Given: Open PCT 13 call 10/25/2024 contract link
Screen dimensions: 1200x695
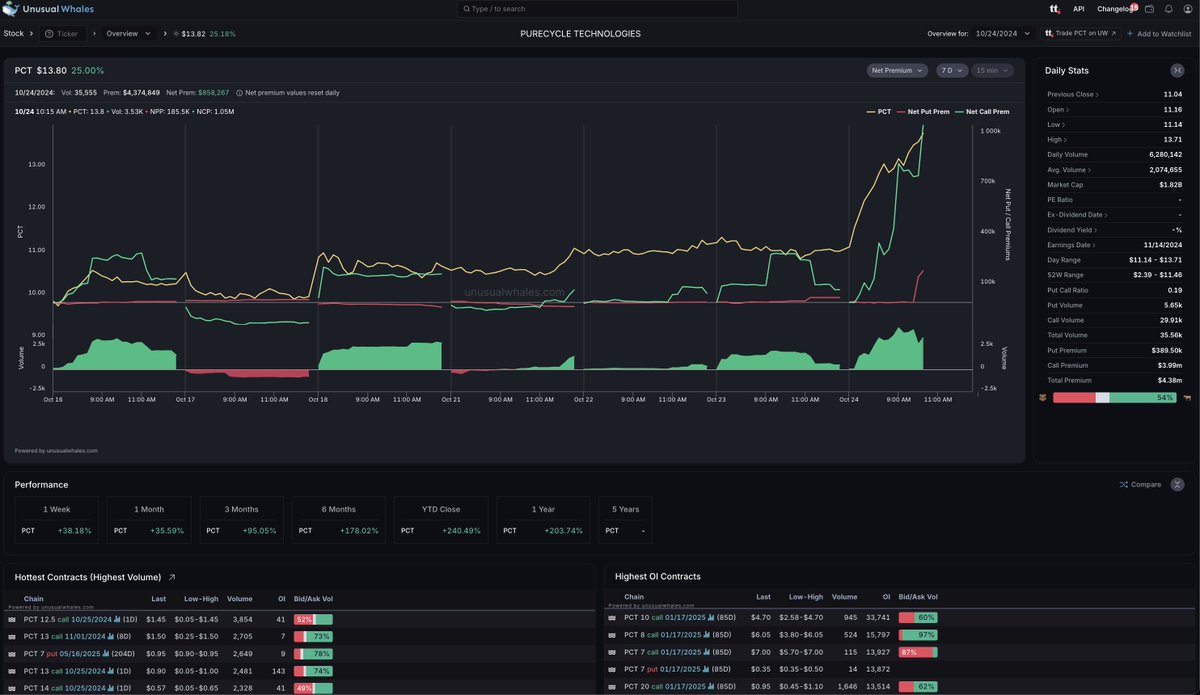Looking at the screenshot, I should coord(71,670).
